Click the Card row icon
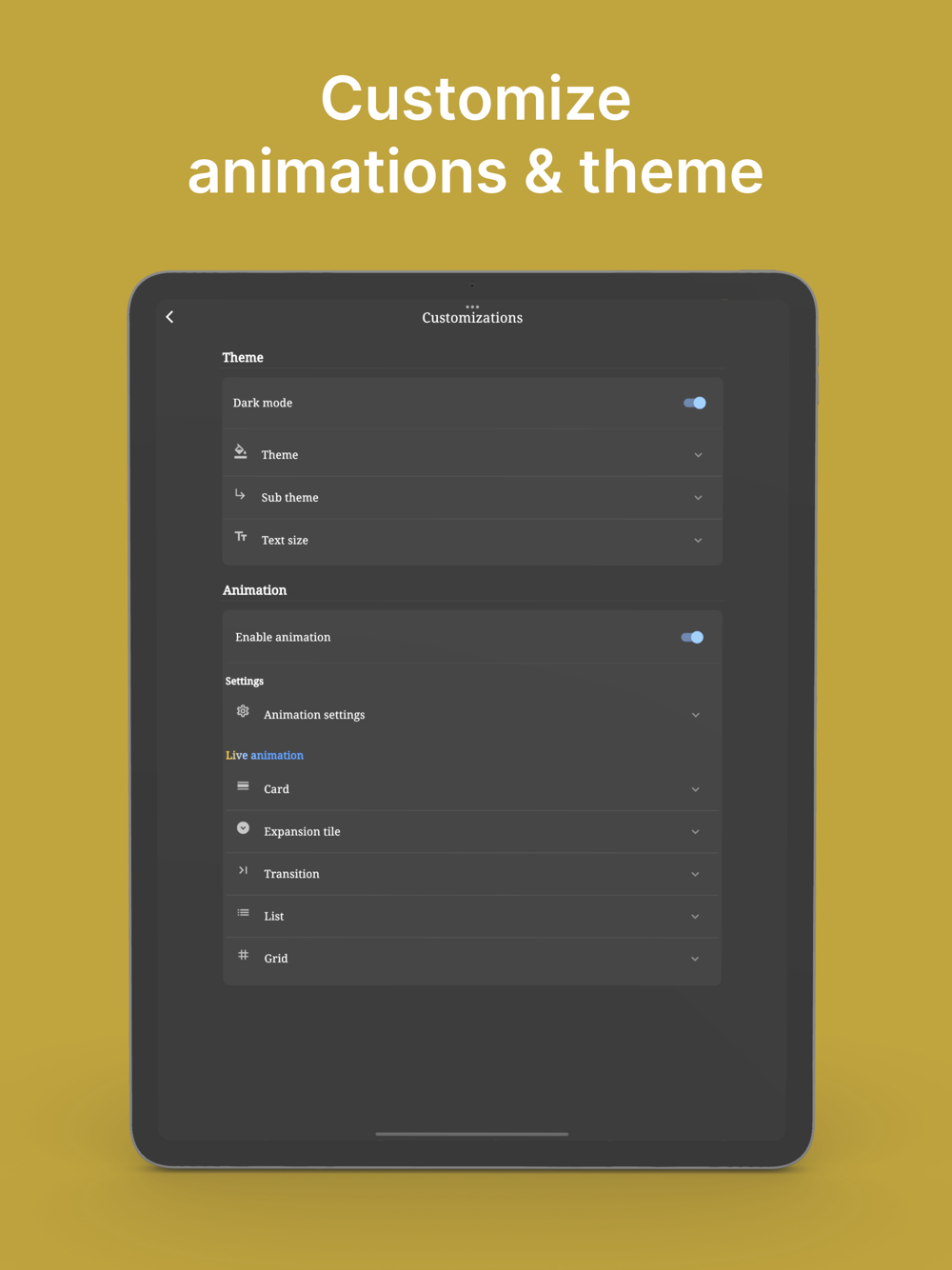The height and width of the screenshot is (1270, 952). point(243,786)
